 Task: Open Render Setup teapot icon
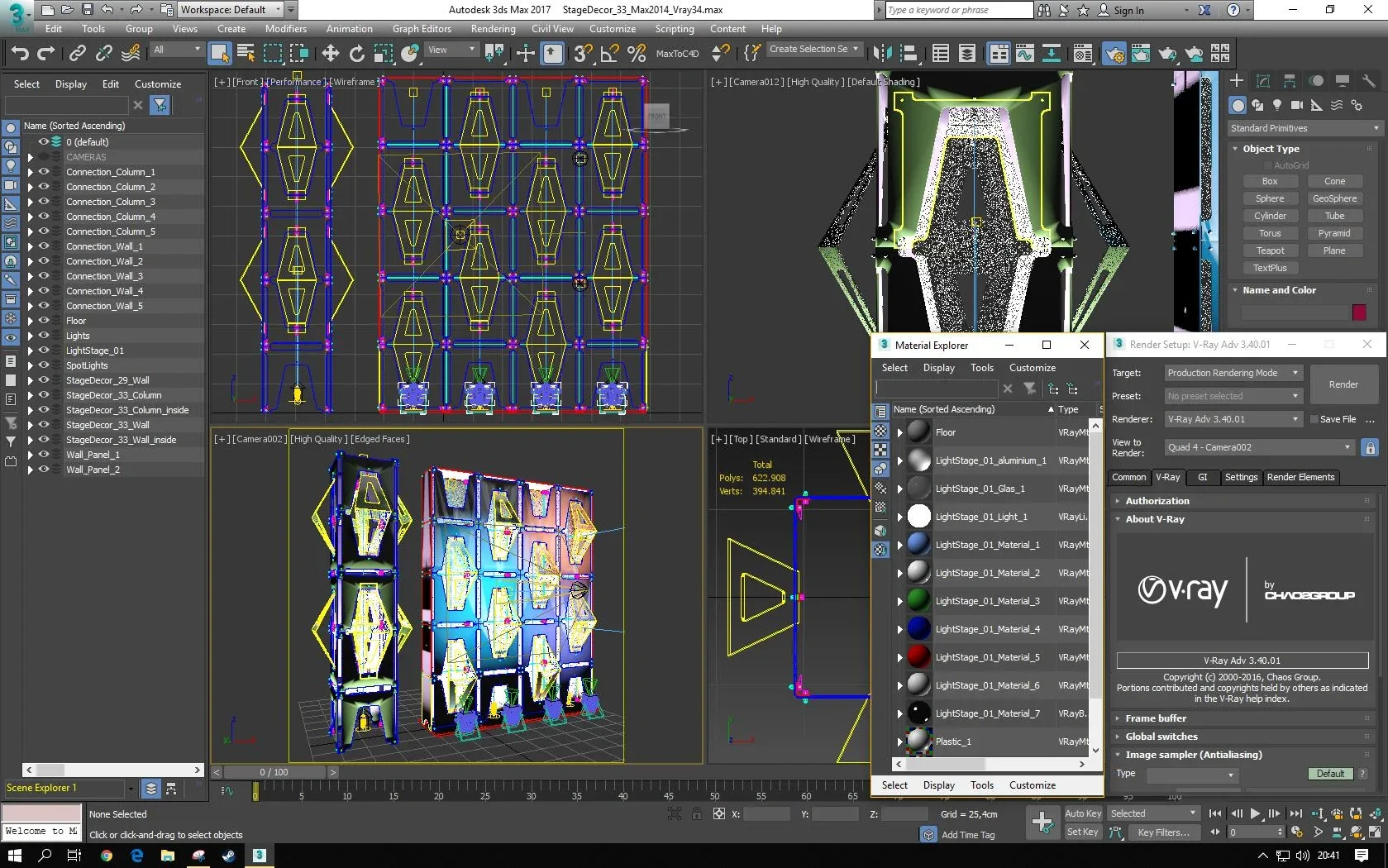(1114, 54)
